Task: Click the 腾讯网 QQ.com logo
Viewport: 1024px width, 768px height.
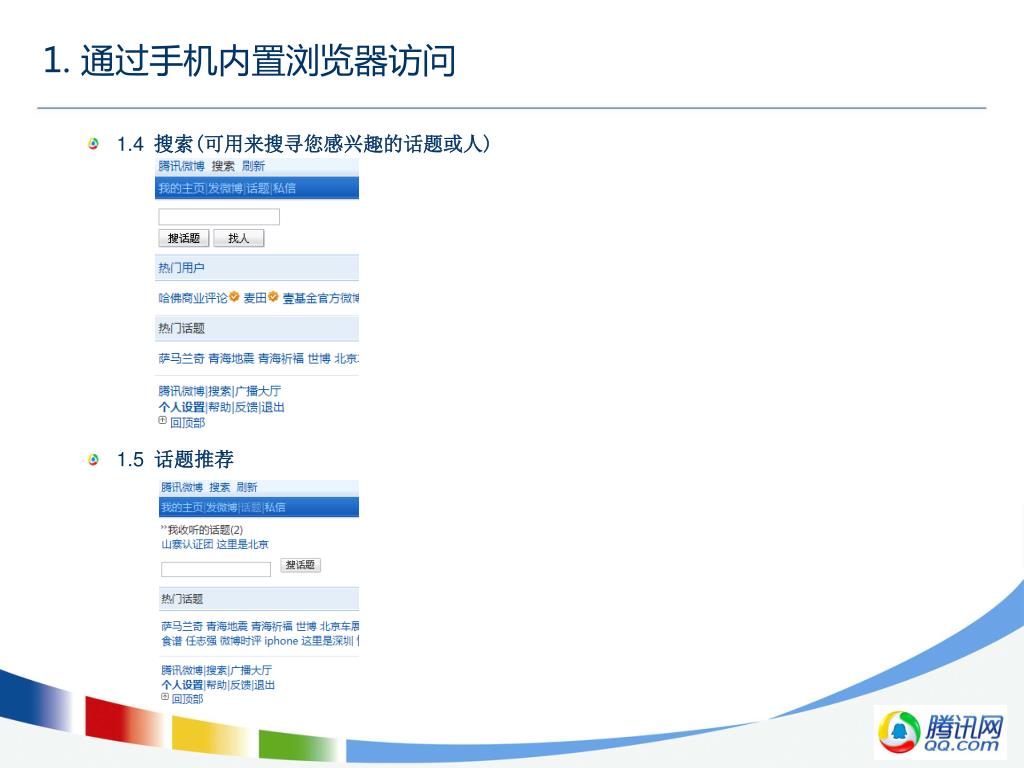Action: point(940,731)
